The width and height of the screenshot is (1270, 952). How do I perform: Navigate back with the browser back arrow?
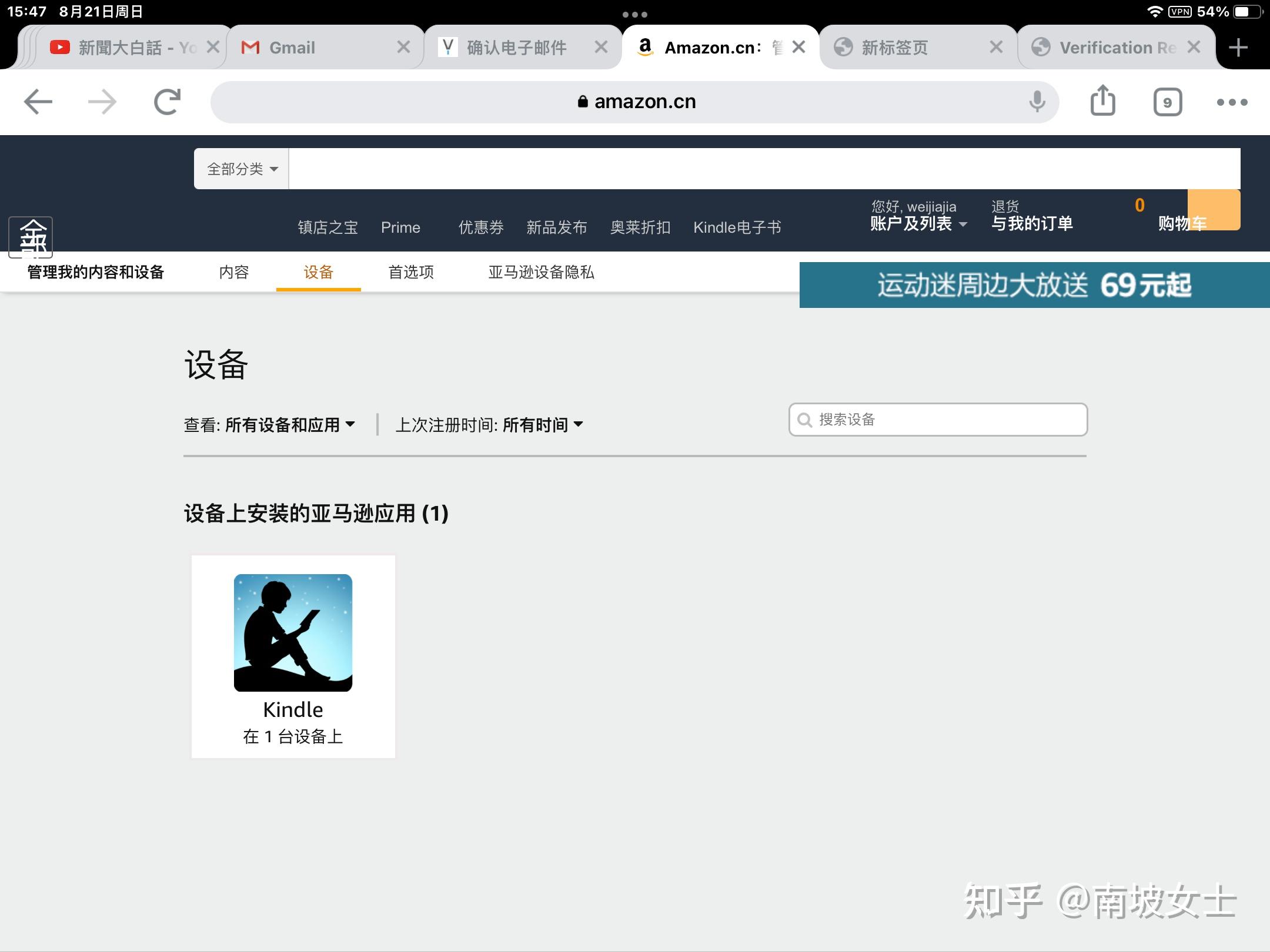tap(36, 101)
